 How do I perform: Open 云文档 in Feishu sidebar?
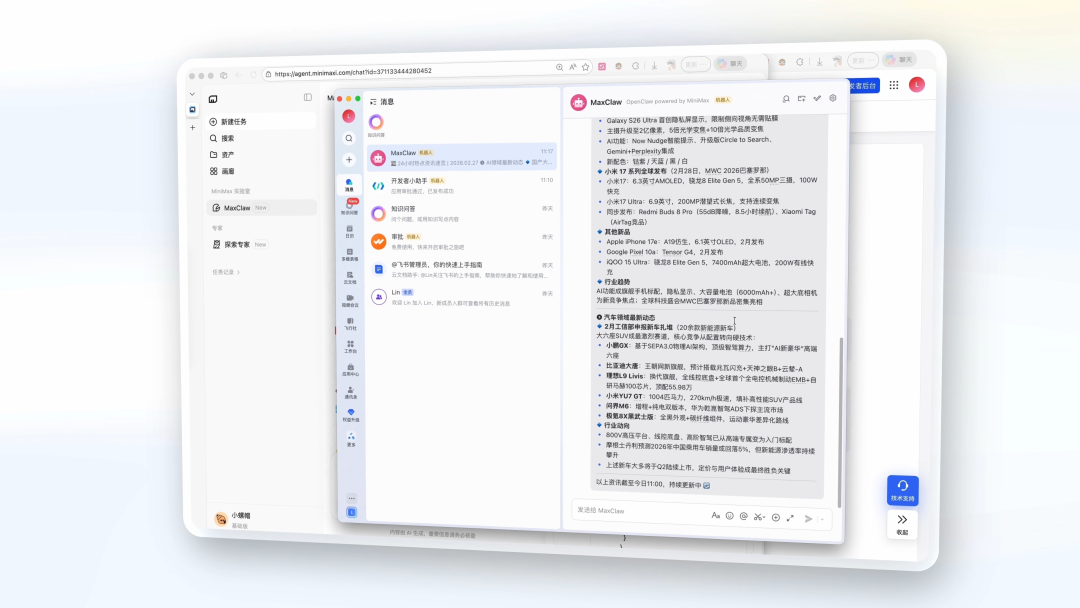[350, 277]
